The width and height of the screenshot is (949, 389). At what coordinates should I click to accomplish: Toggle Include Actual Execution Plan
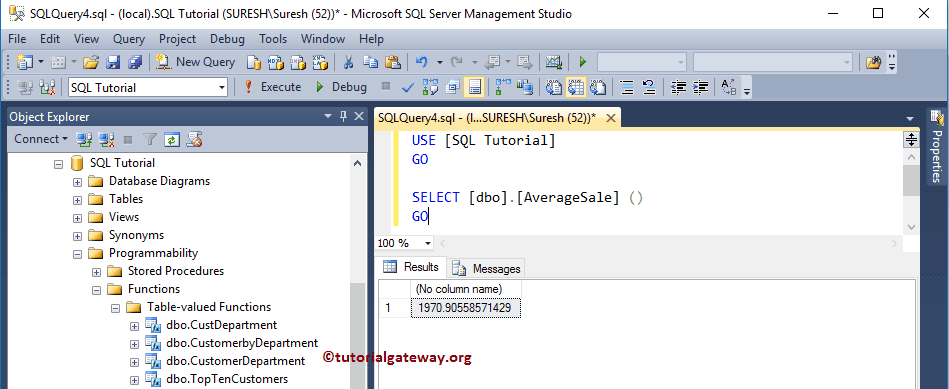point(503,88)
